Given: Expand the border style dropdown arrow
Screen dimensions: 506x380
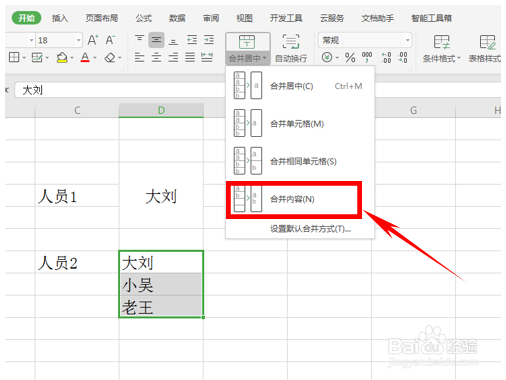Looking at the screenshot, I should coord(47,58).
